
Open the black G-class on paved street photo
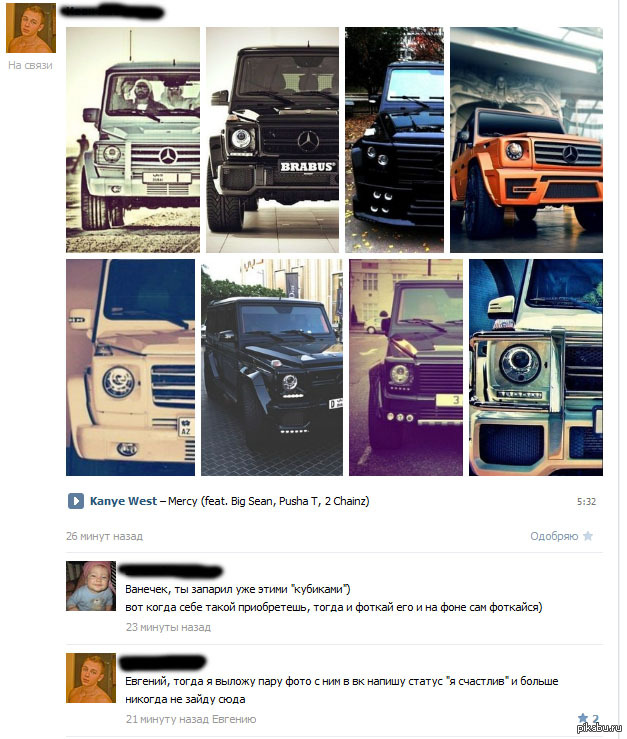click(272, 367)
